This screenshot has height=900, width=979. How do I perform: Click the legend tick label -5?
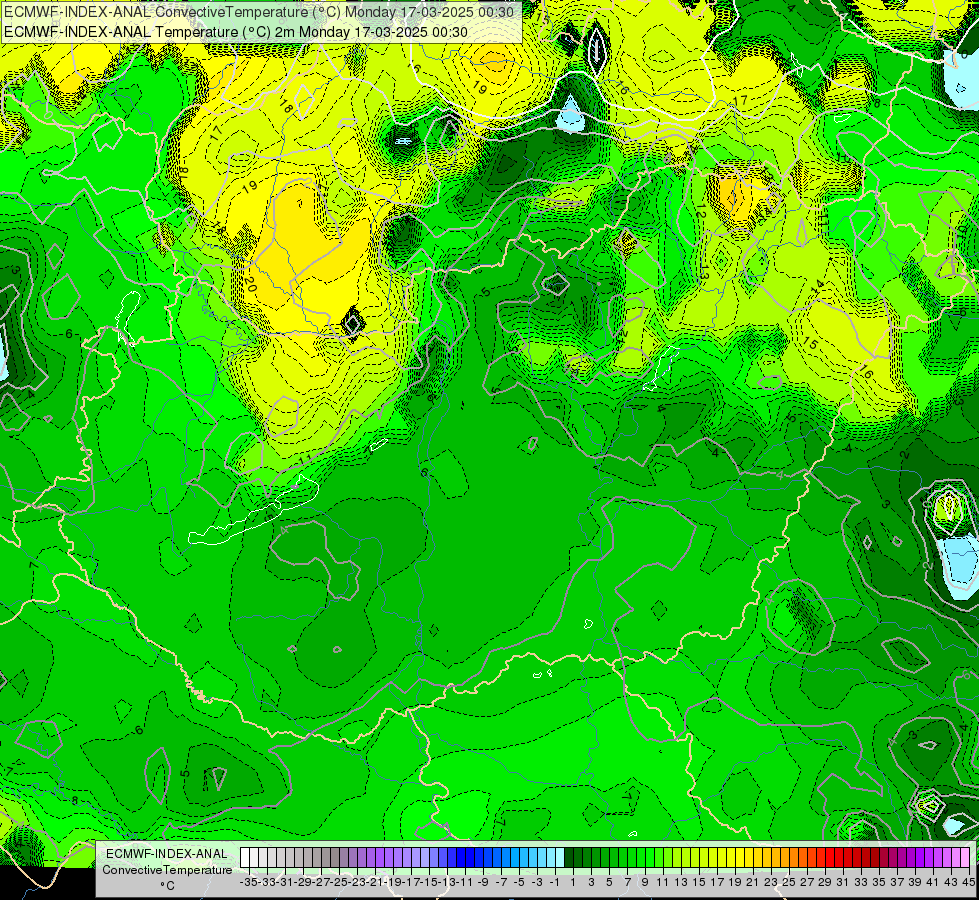519,882
